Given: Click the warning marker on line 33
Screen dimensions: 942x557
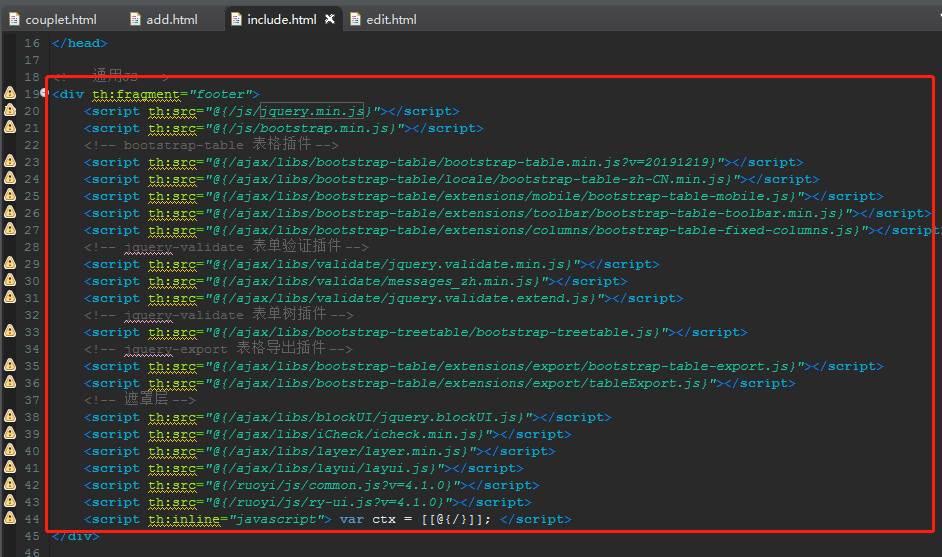Looking at the screenshot, I should tap(10, 330).
